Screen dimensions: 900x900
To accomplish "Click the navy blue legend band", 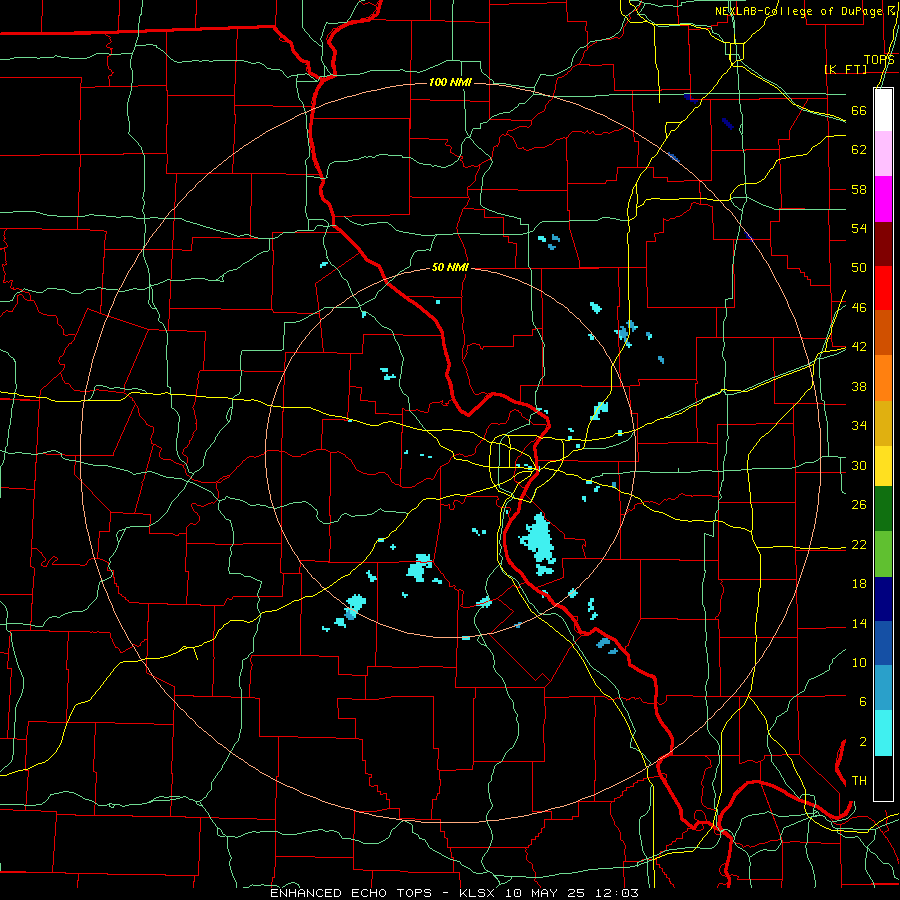I will pos(883,599).
